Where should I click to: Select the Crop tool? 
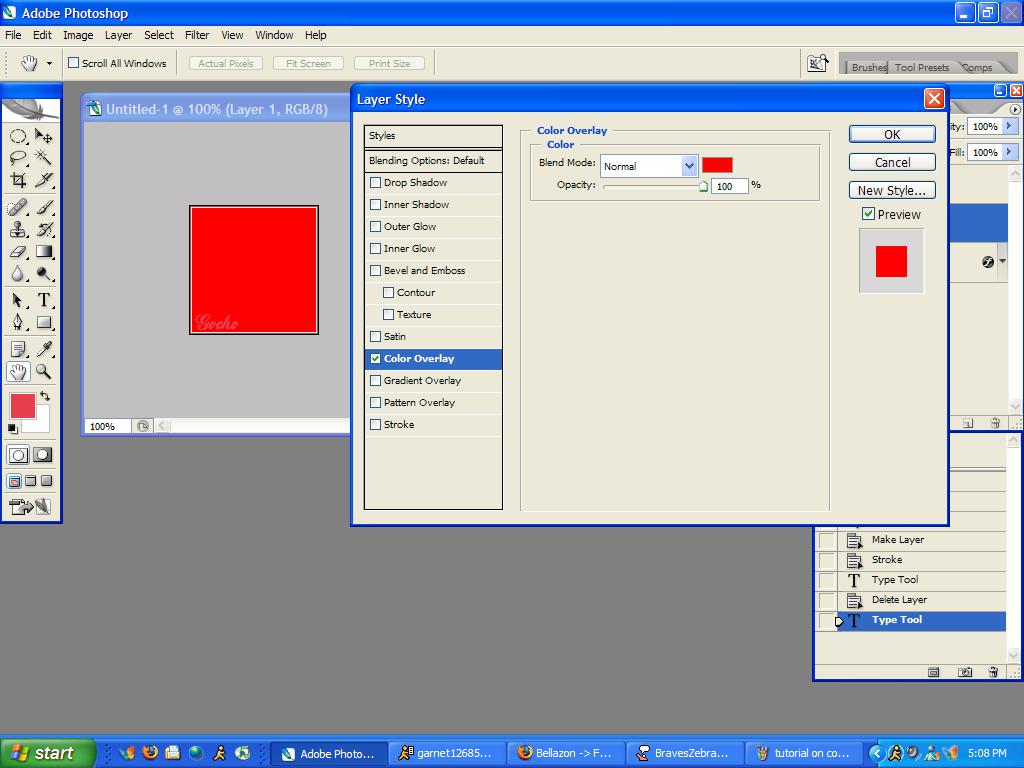coord(18,181)
